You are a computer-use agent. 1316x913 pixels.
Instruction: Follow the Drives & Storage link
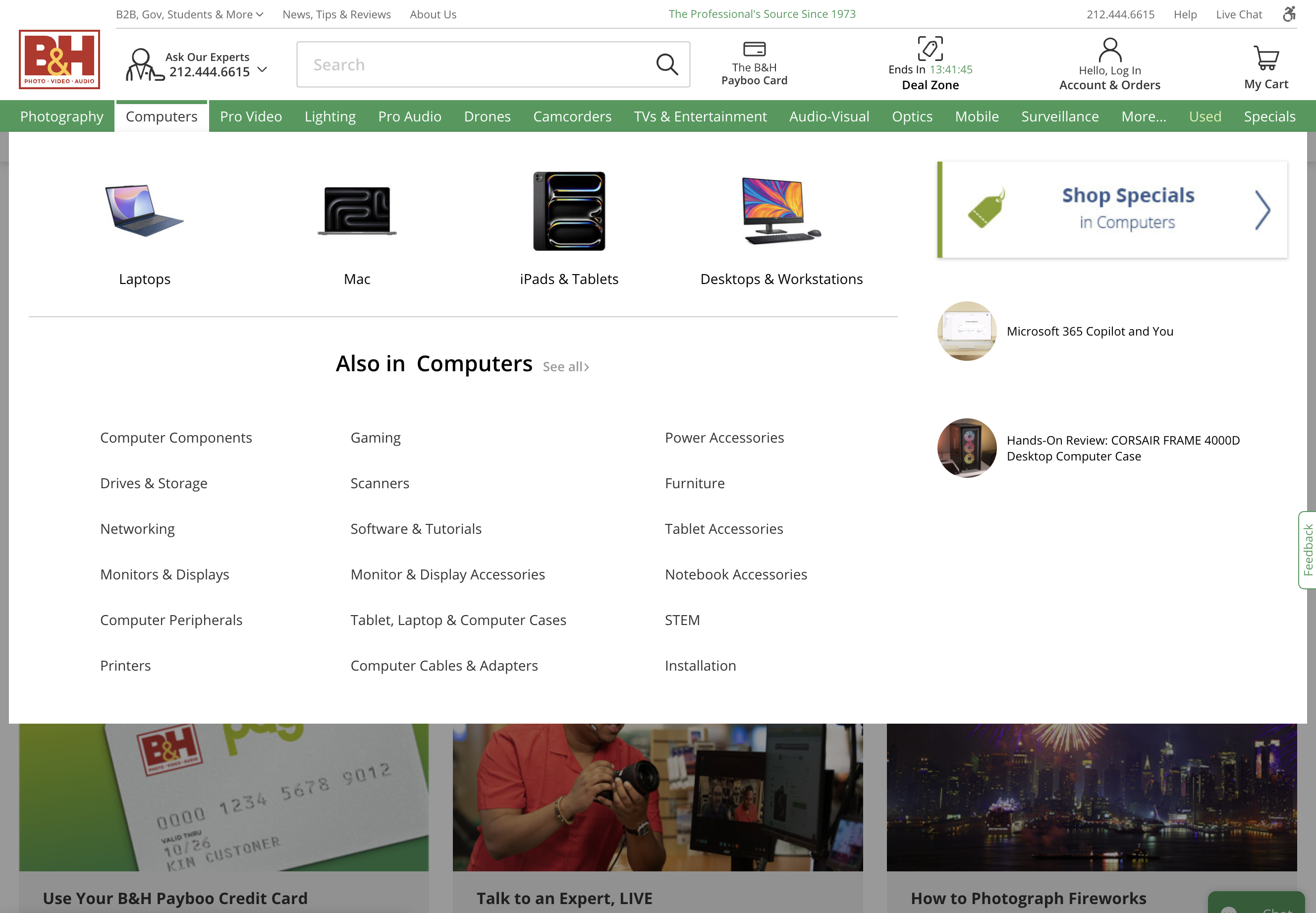[x=153, y=483]
